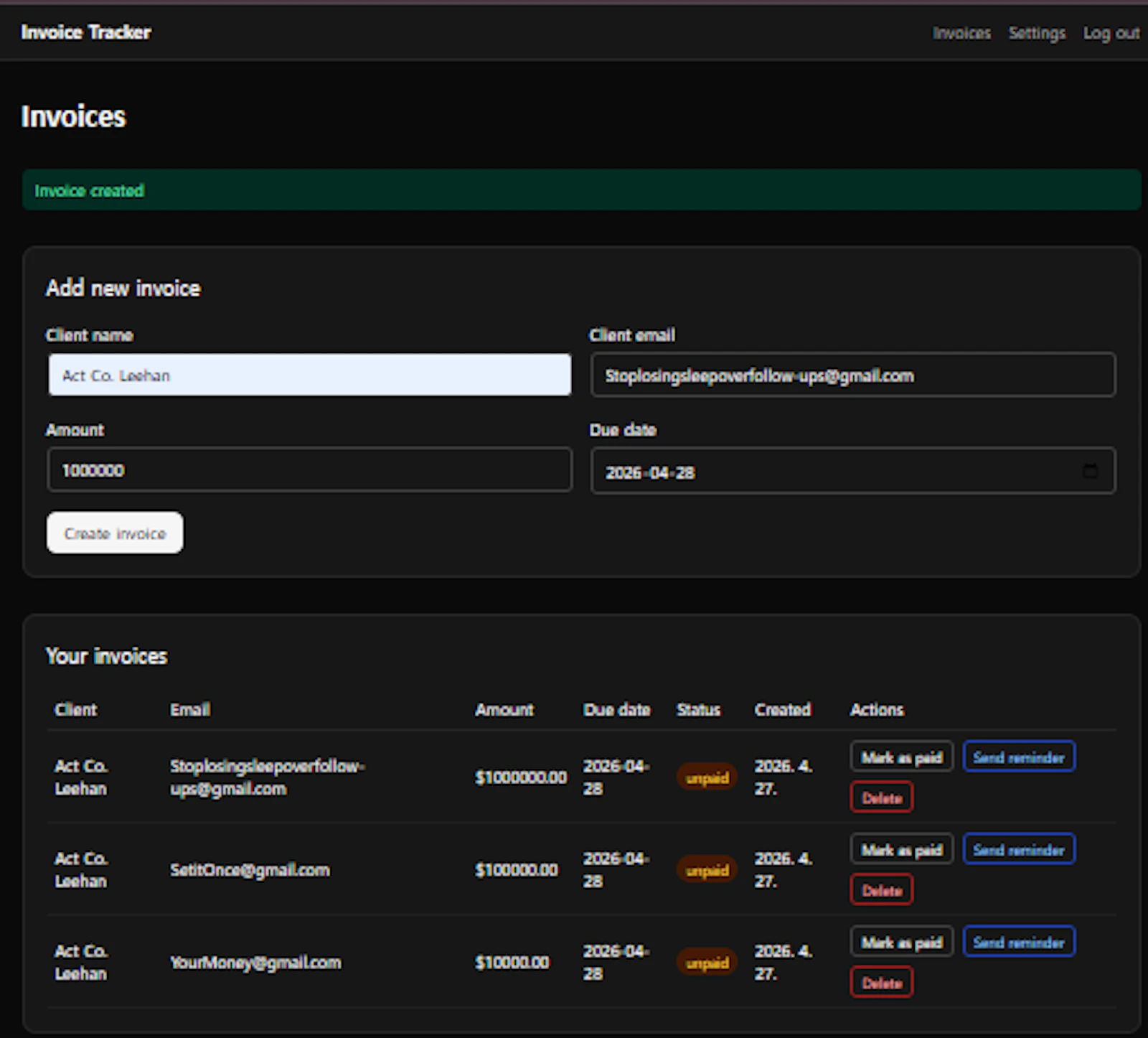Mark the $1000000.00 invoice as paid
This screenshot has width=1148, height=1038.
[x=902, y=757]
